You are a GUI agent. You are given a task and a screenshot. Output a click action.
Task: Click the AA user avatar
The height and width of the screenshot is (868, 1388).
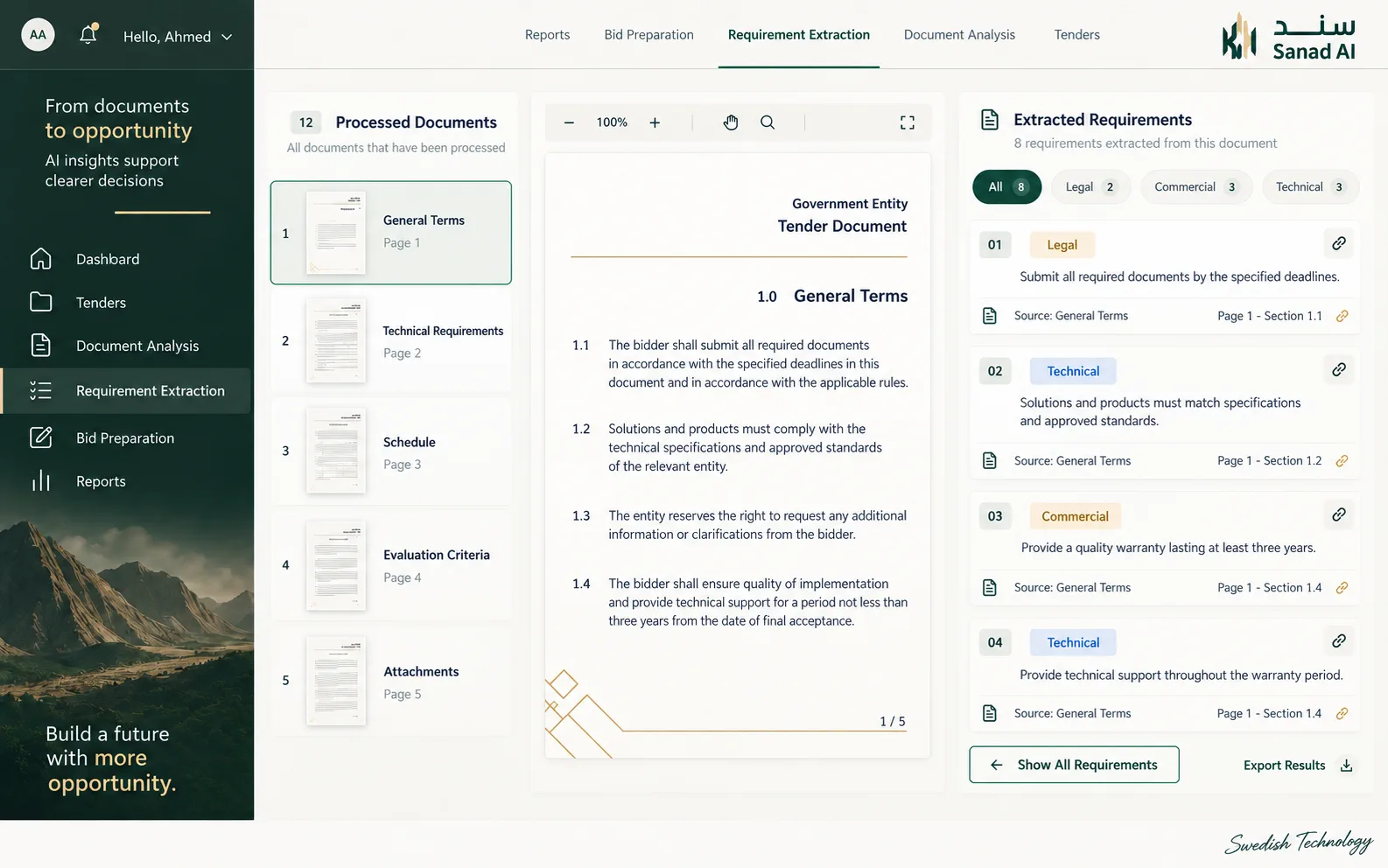[x=38, y=35]
